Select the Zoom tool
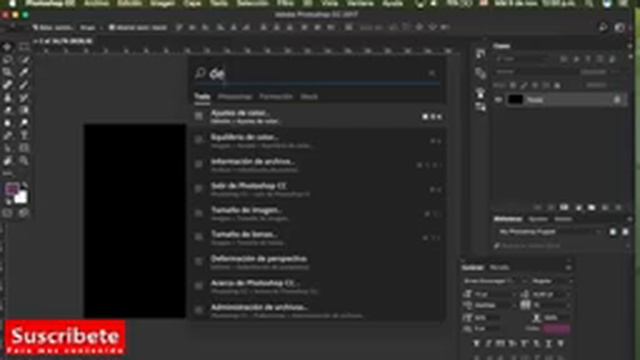The image size is (640, 360). click(x=24, y=161)
